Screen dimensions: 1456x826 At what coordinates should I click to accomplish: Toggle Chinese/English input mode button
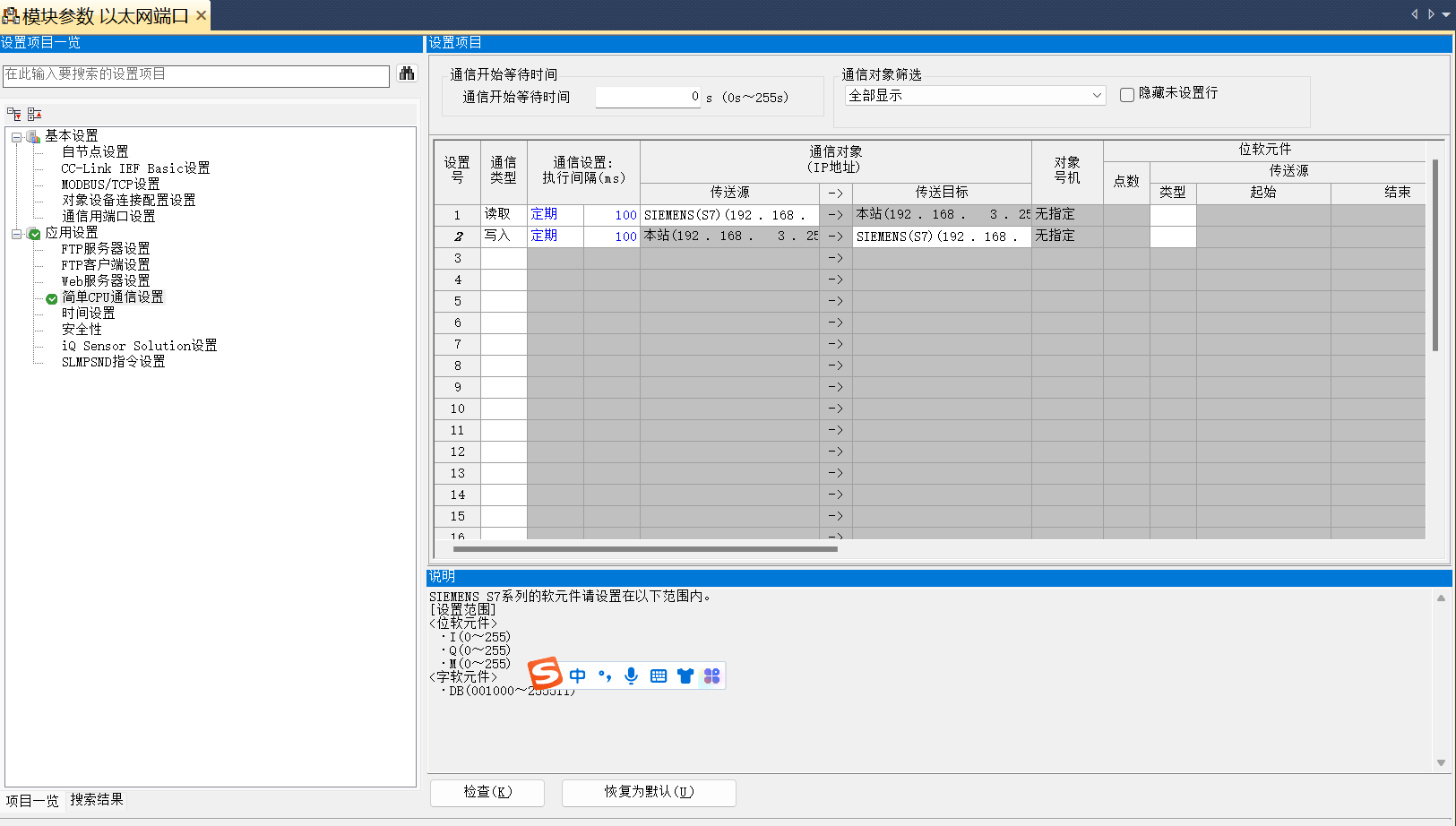click(578, 676)
